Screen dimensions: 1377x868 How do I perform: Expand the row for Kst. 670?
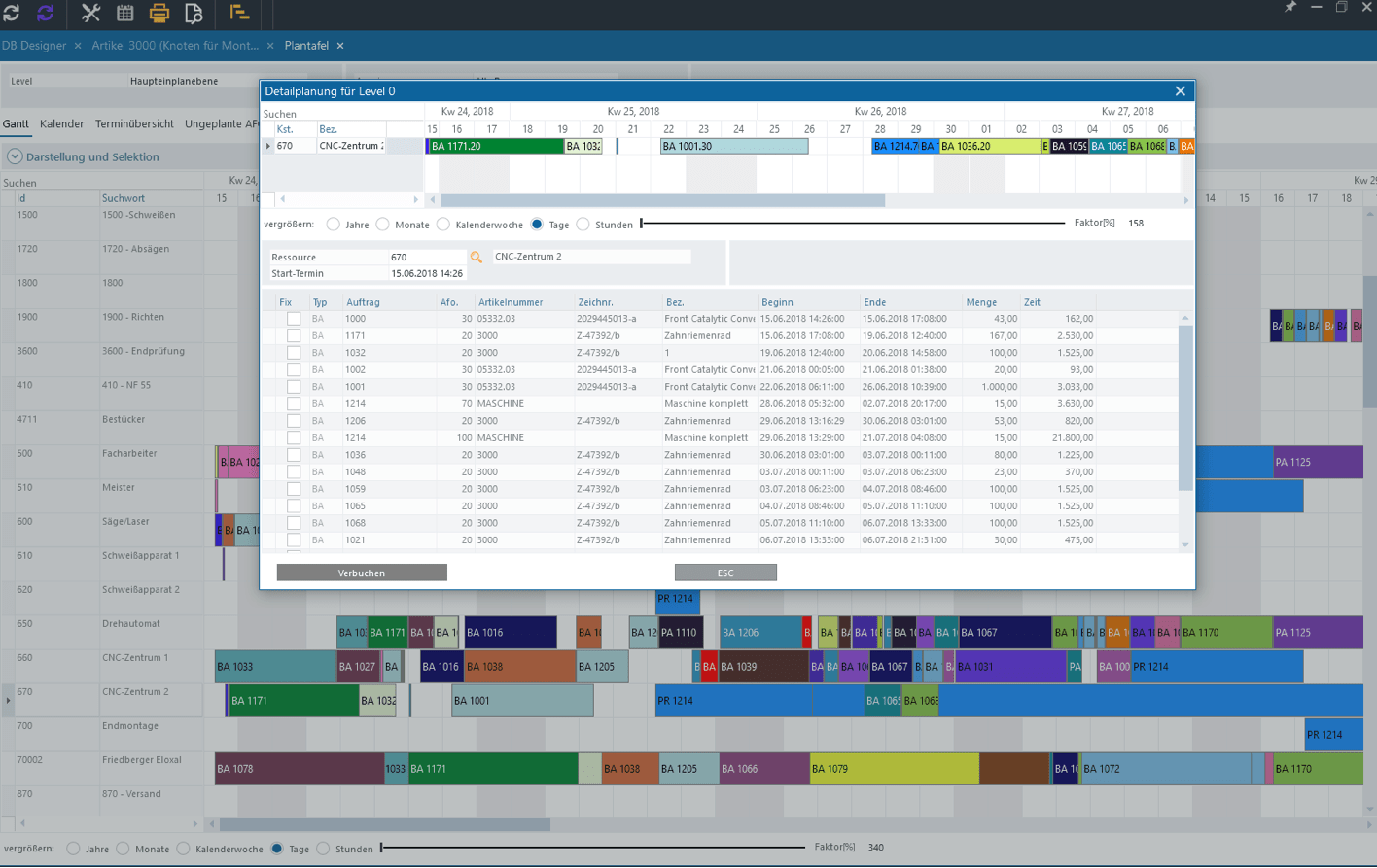[x=269, y=146]
